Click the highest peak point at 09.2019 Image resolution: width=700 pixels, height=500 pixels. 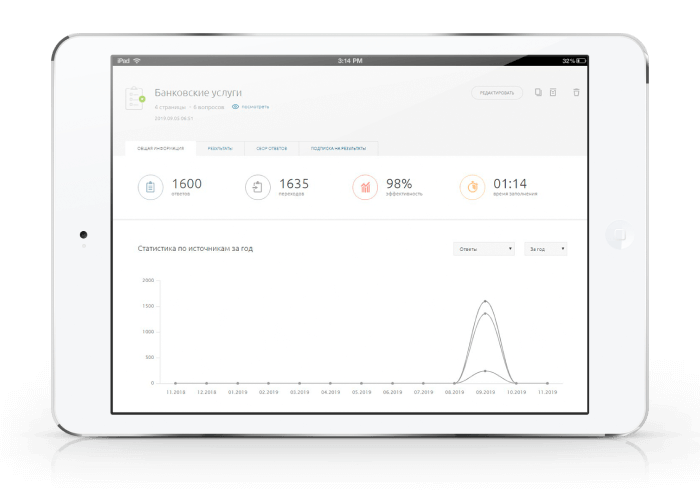(x=486, y=301)
